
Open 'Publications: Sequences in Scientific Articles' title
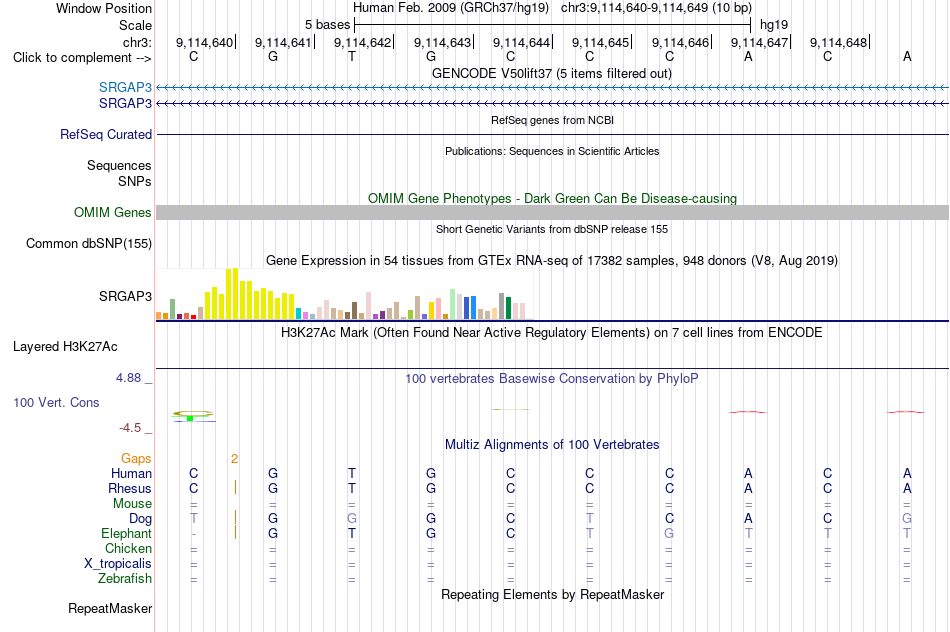552,151
